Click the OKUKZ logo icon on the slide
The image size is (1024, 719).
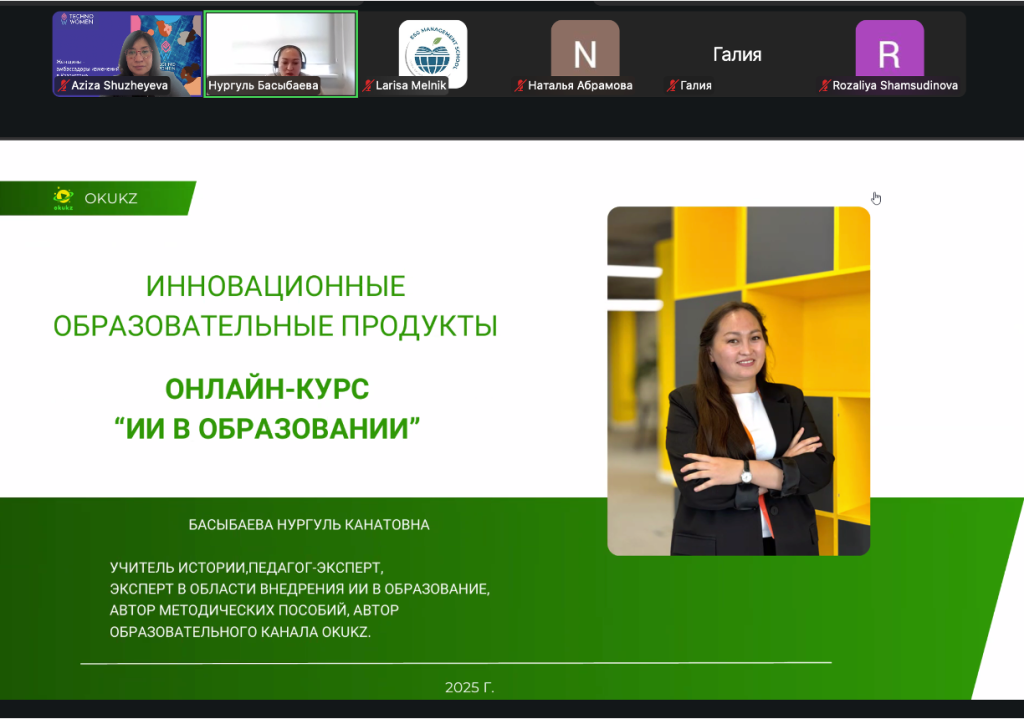pos(64,198)
